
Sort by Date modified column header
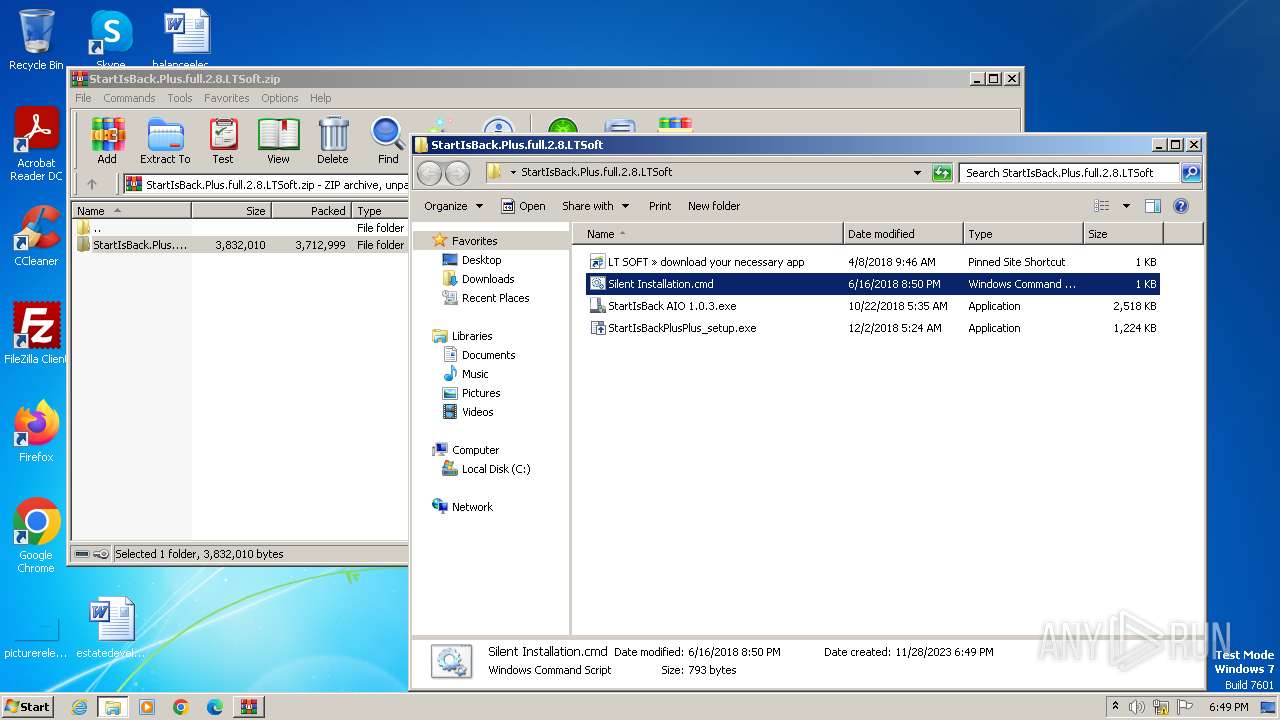[903, 234]
